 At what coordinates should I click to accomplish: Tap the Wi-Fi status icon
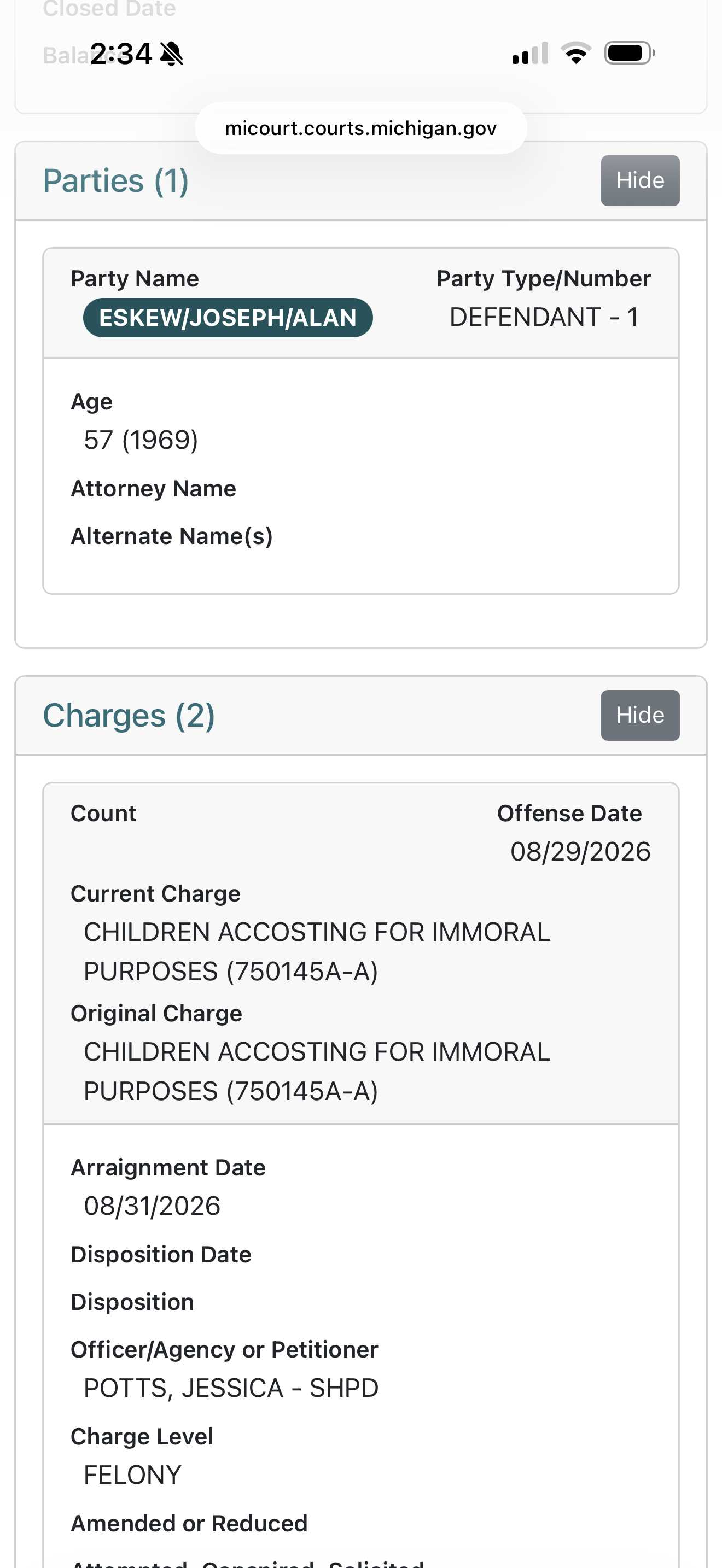pos(576,53)
